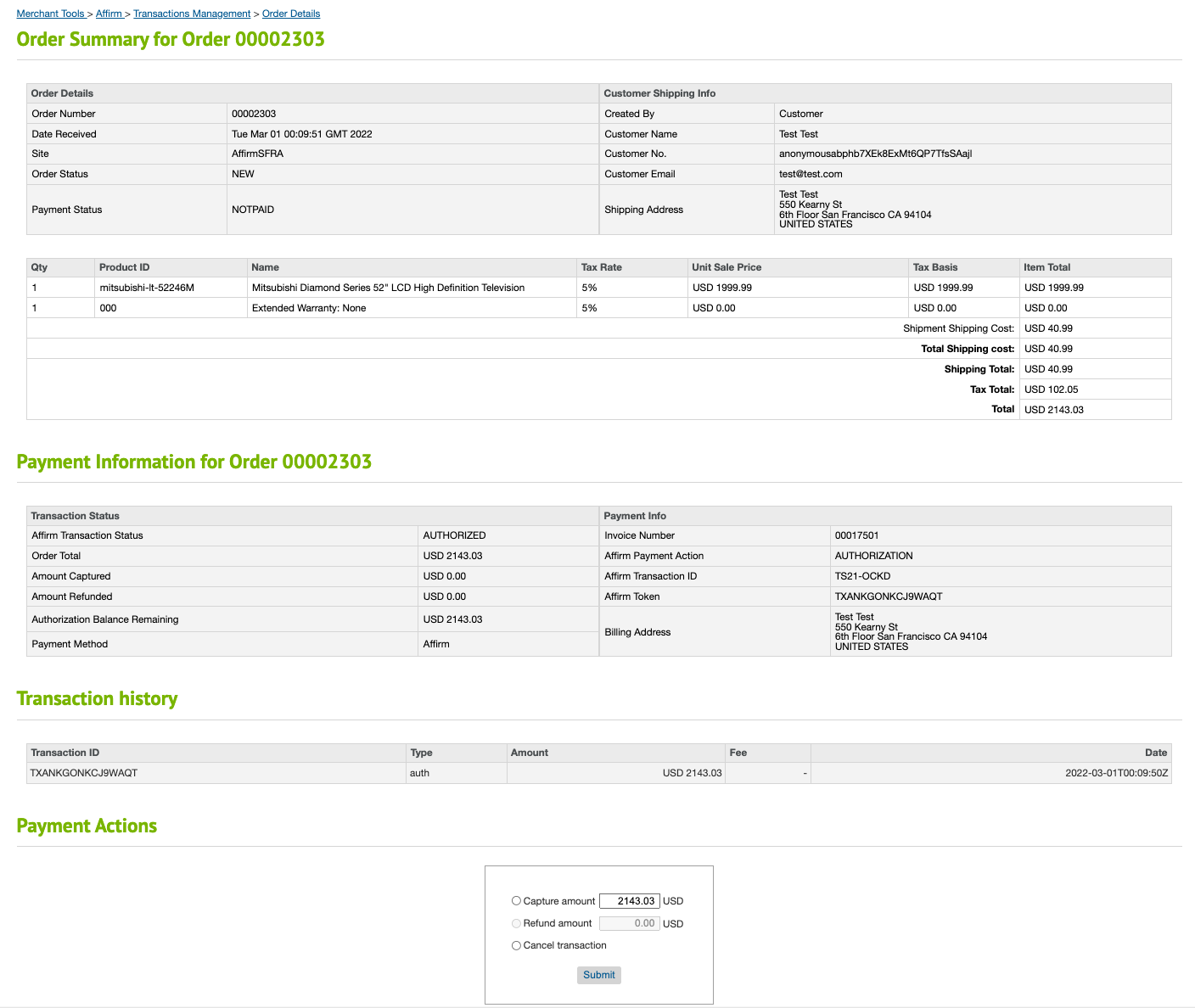The height and width of the screenshot is (1008, 1195).
Task: Click Affirm Transaction ID TS21-OCKD
Action: coord(863,576)
